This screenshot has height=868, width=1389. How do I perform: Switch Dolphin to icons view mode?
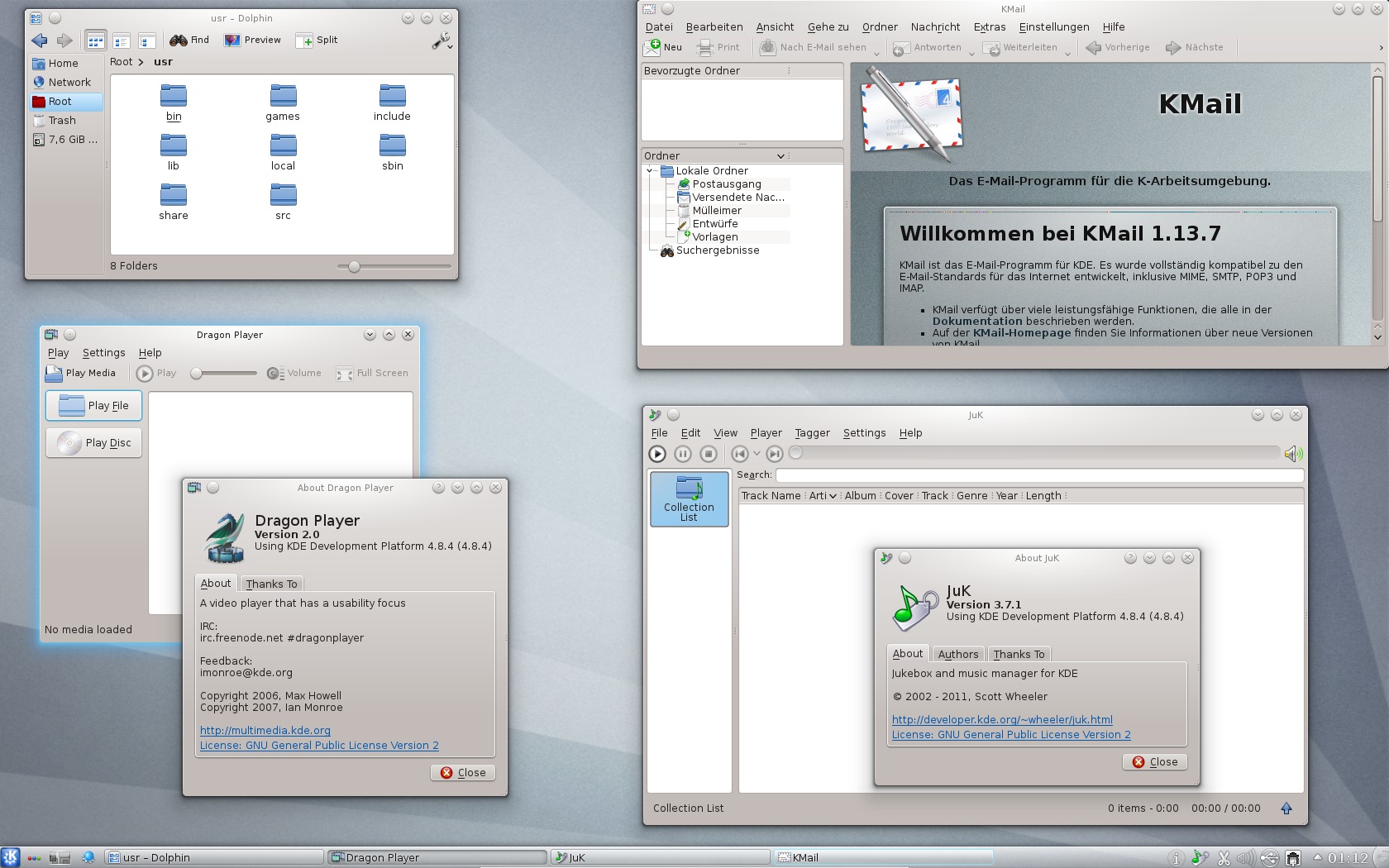coord(96,41)
